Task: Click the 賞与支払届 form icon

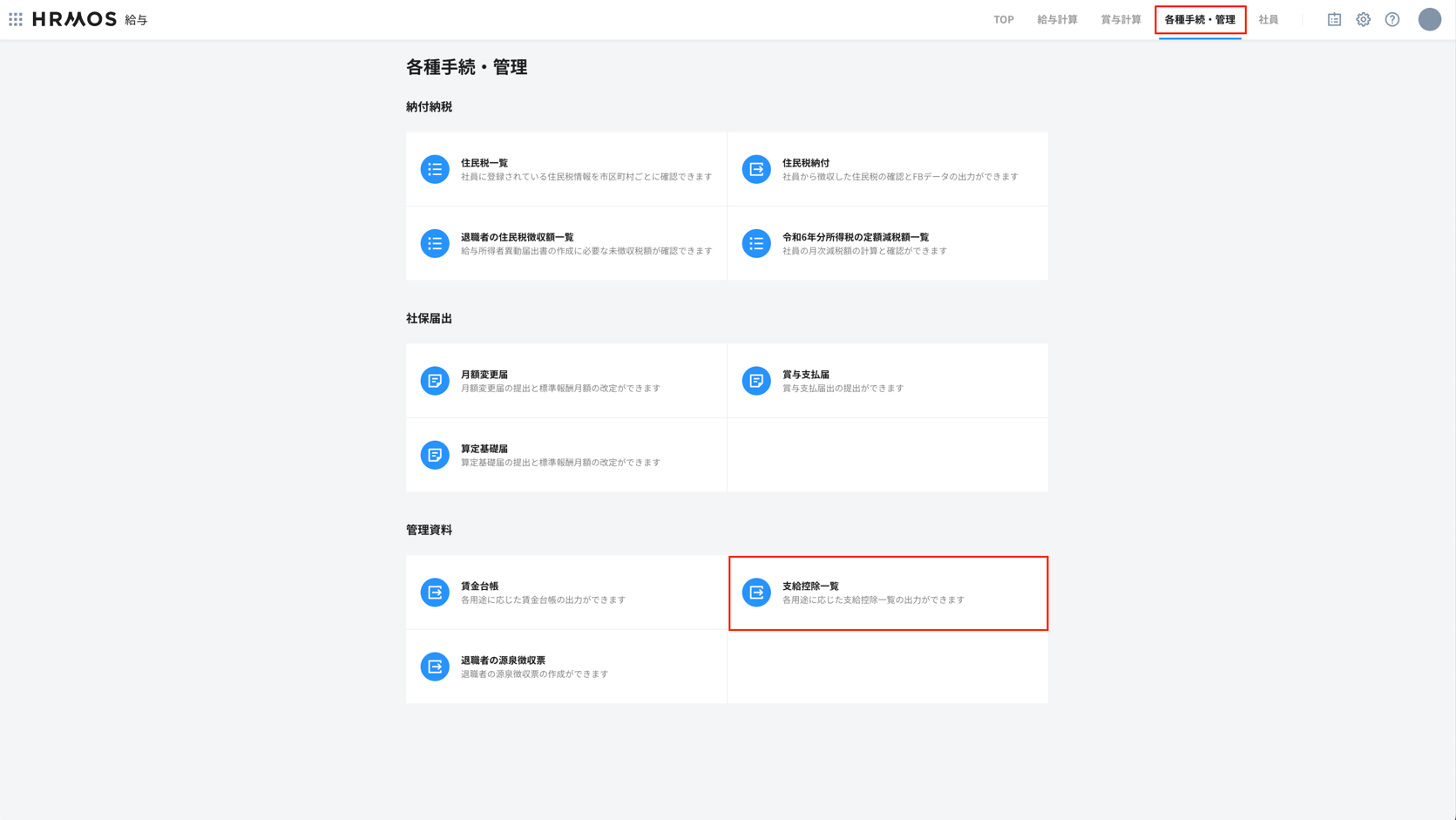Action: (x=756, y=381)
